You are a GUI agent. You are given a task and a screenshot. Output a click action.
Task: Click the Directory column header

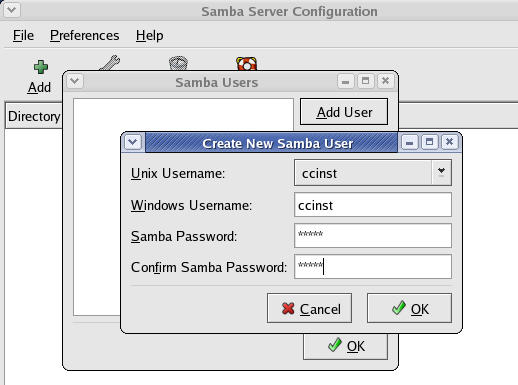tap(34, 116)
